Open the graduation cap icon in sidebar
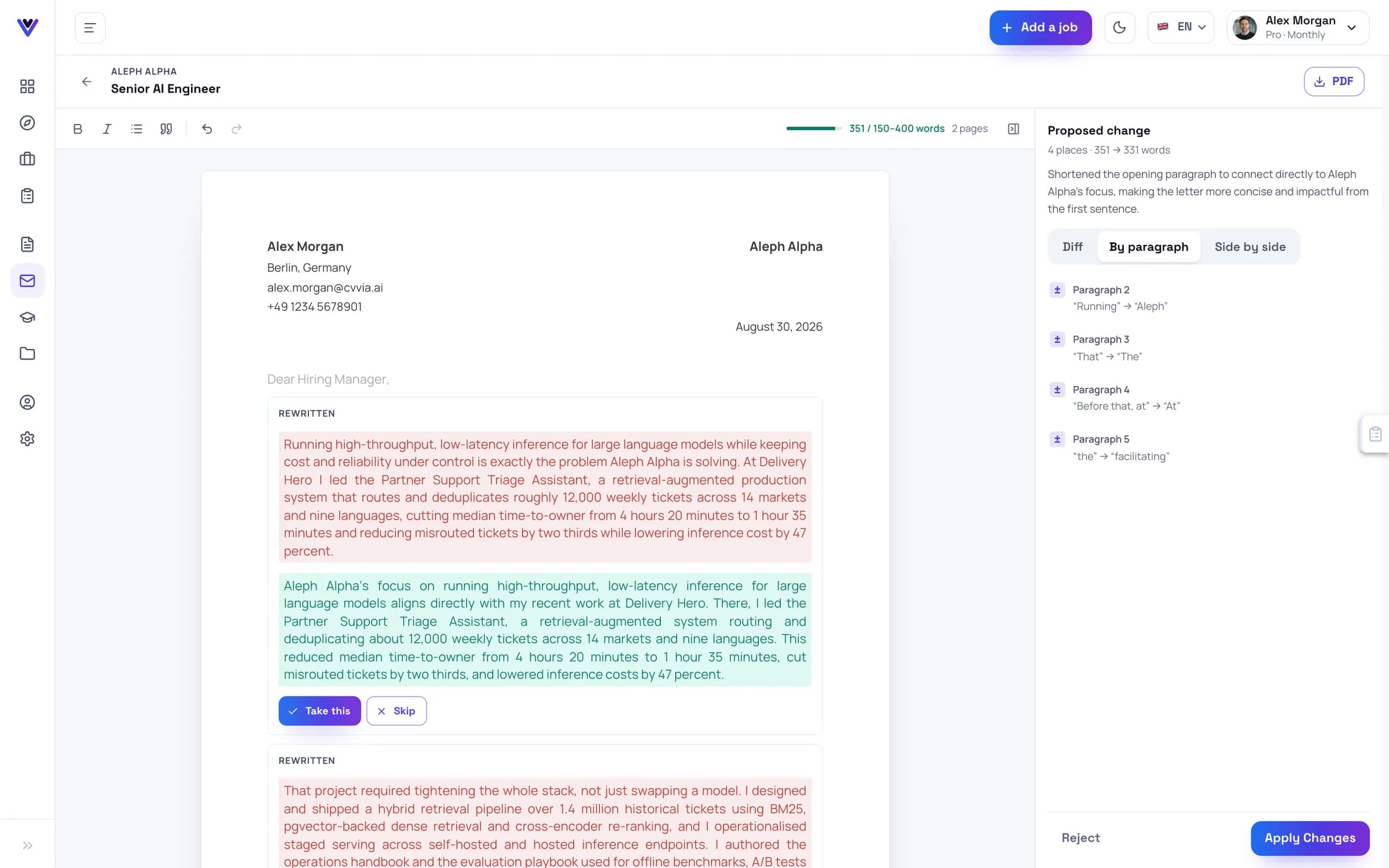Screen dimensions: 1389x868 [27, 317]
